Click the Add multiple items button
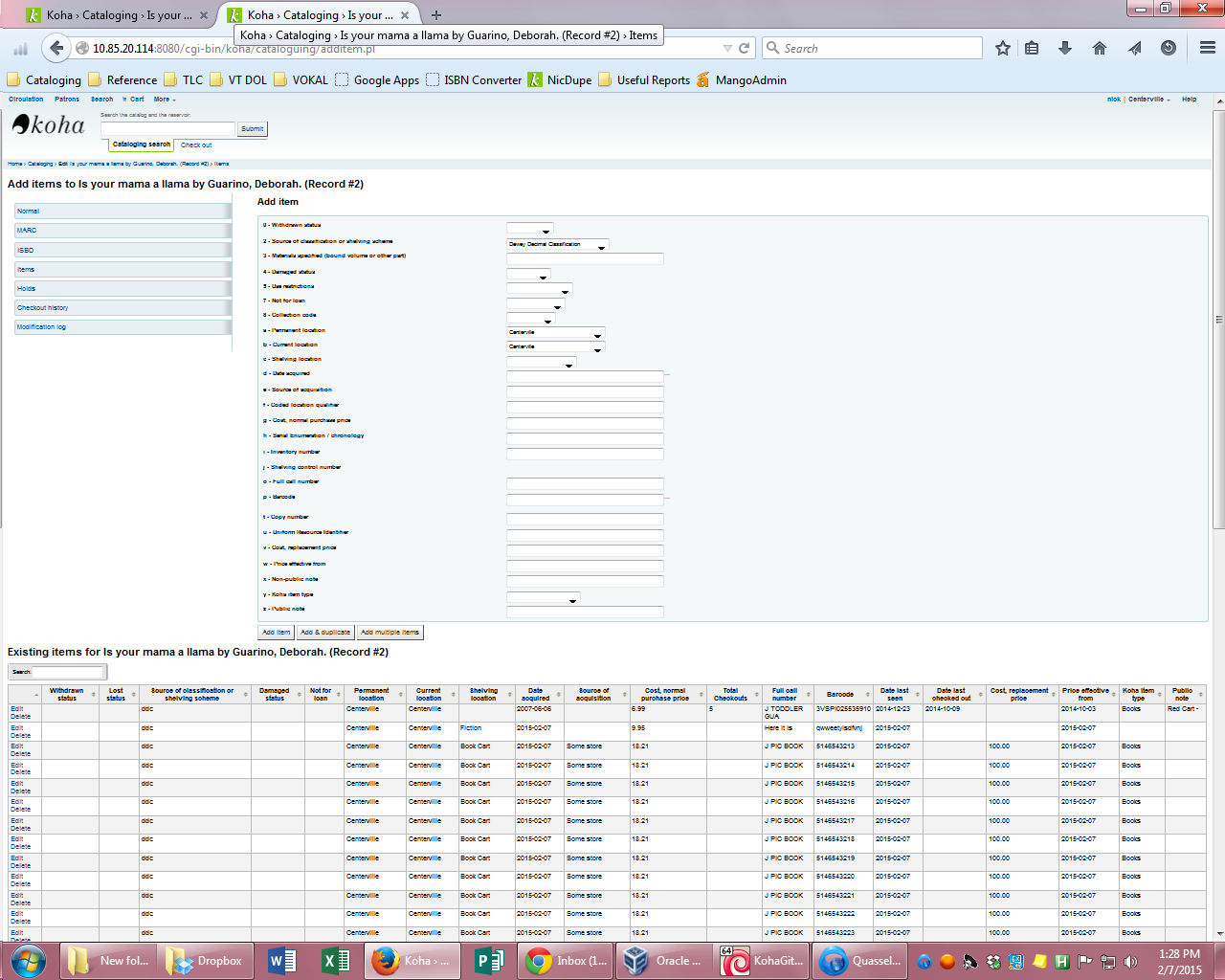Screen dimensions: 1225x980 pos(390,633)
